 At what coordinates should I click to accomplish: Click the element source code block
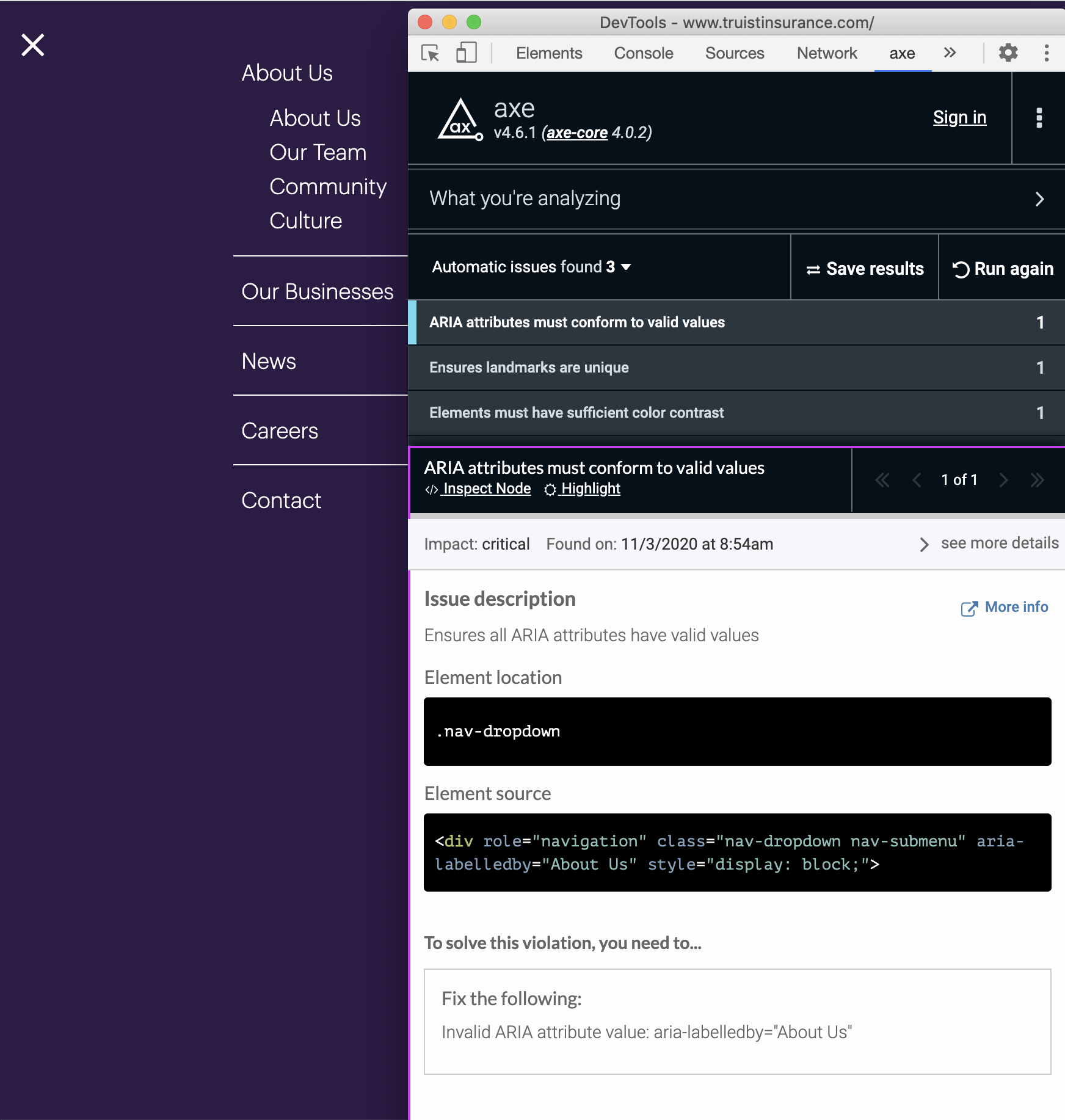tap(737, 853)
